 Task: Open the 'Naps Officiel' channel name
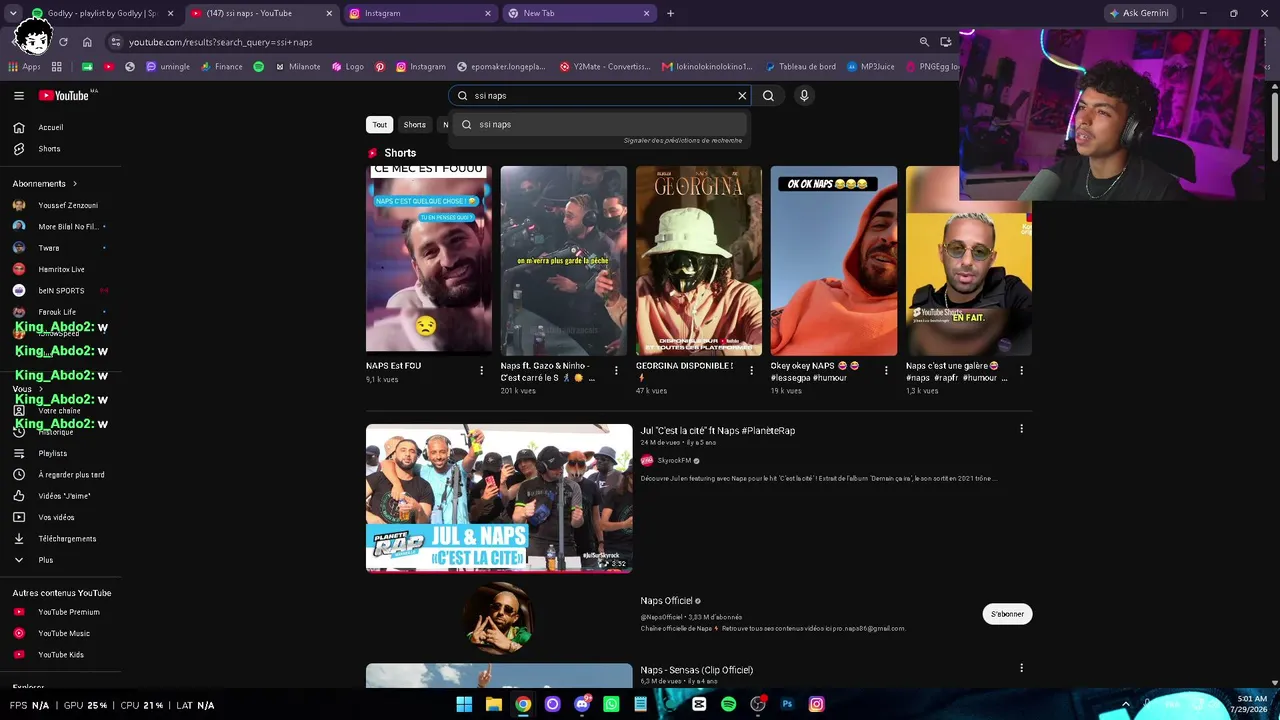[x=666, y=601]
